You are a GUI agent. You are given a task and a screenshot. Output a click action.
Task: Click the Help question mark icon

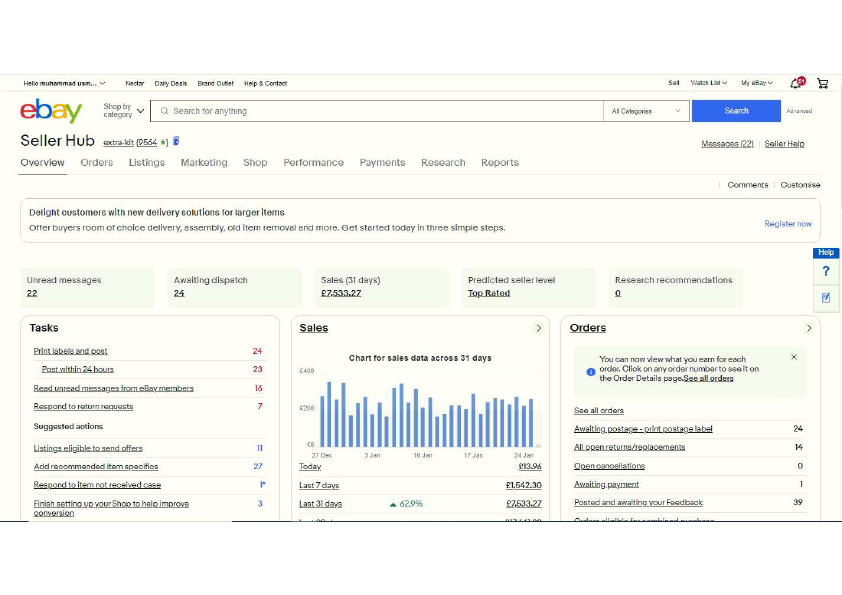point(826,271)
